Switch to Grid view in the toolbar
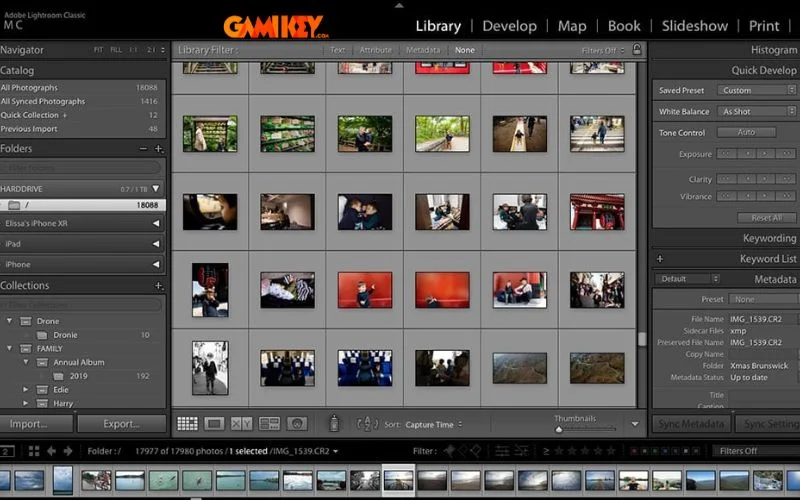800x500 pixels. pos(187,423)
